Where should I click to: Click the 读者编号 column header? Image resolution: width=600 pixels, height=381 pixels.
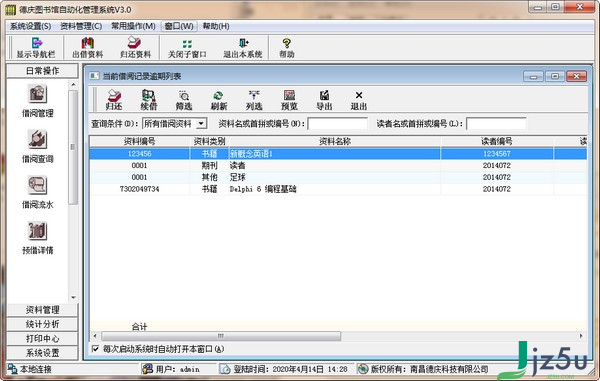(x=496, y=141)
